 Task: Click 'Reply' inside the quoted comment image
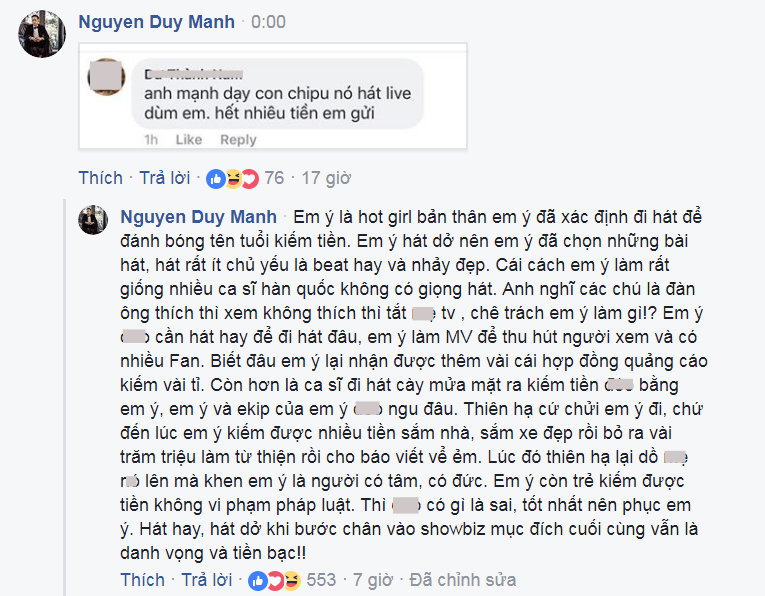[238, 139]
